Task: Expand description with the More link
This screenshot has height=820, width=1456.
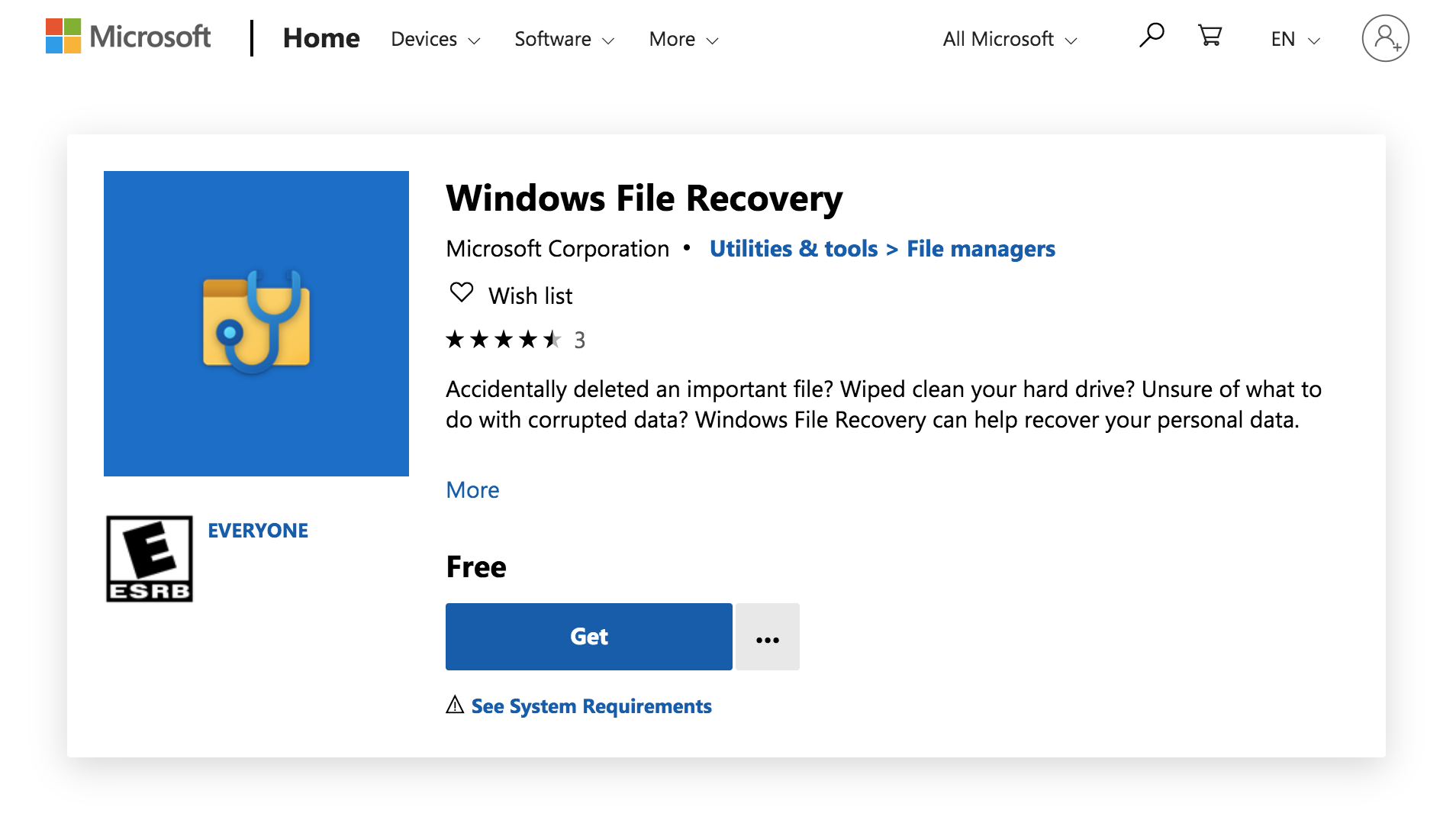Action: (472, 490)
